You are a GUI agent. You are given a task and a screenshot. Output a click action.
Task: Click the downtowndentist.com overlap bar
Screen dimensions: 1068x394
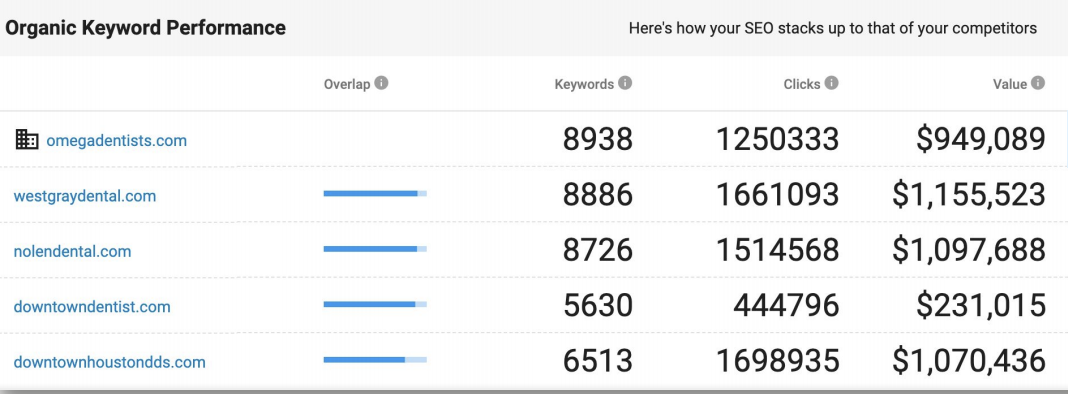(x=375, y=304)
